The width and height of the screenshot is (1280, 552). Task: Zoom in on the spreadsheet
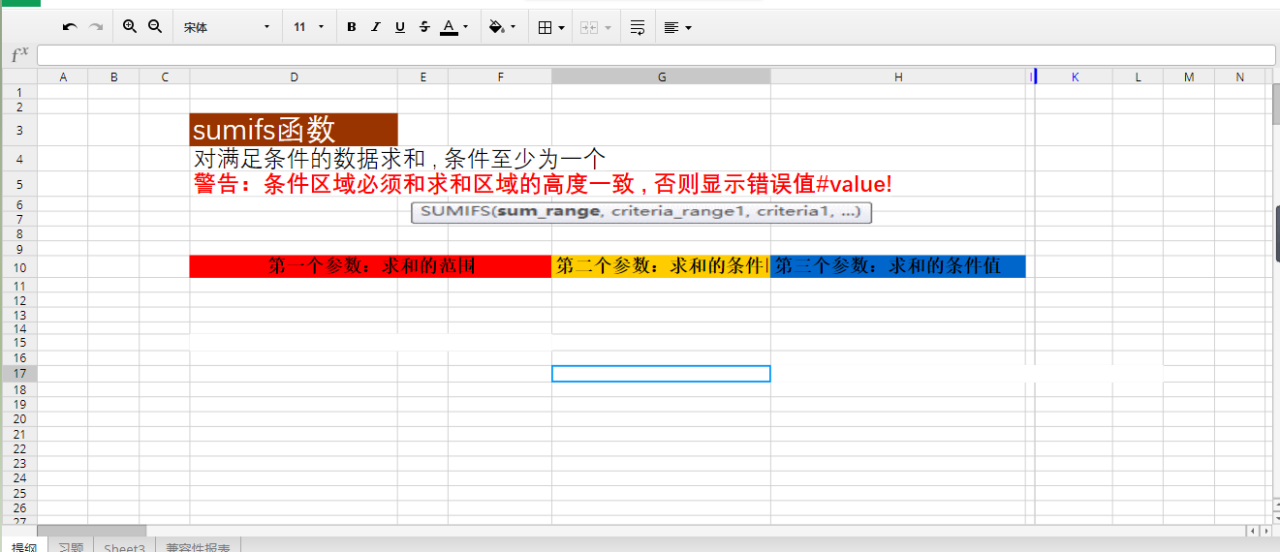(130, 27)
